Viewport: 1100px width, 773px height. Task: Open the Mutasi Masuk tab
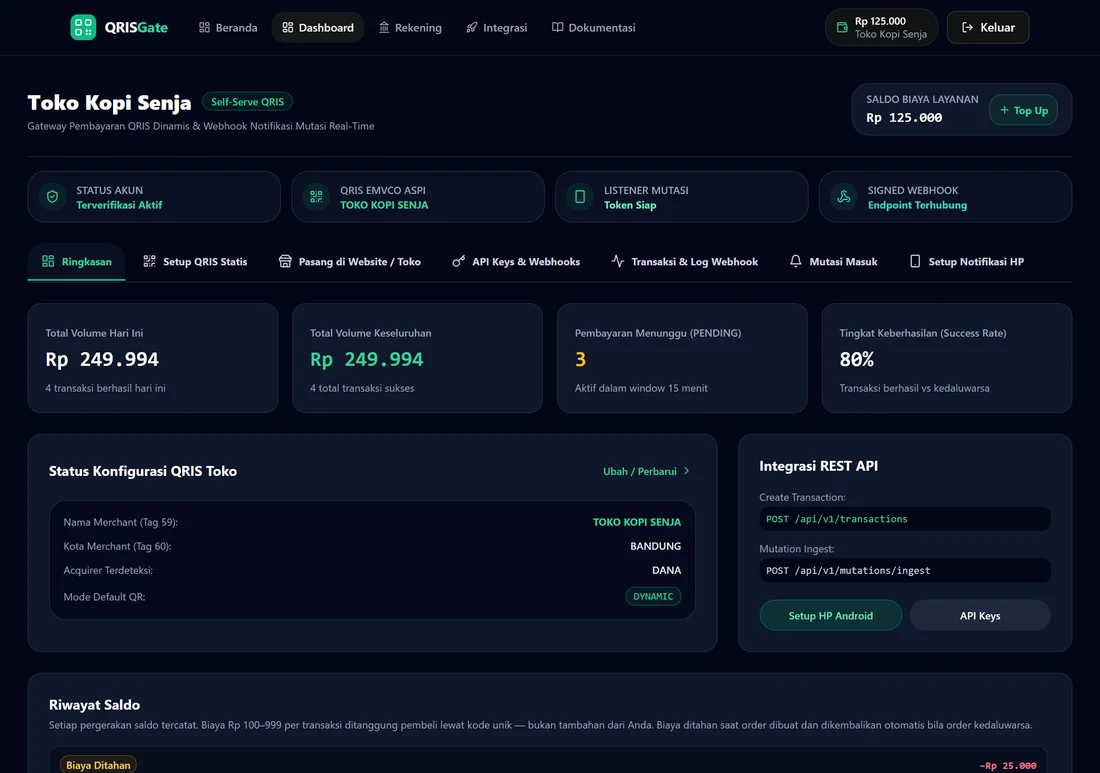click(x=833, y=262)
